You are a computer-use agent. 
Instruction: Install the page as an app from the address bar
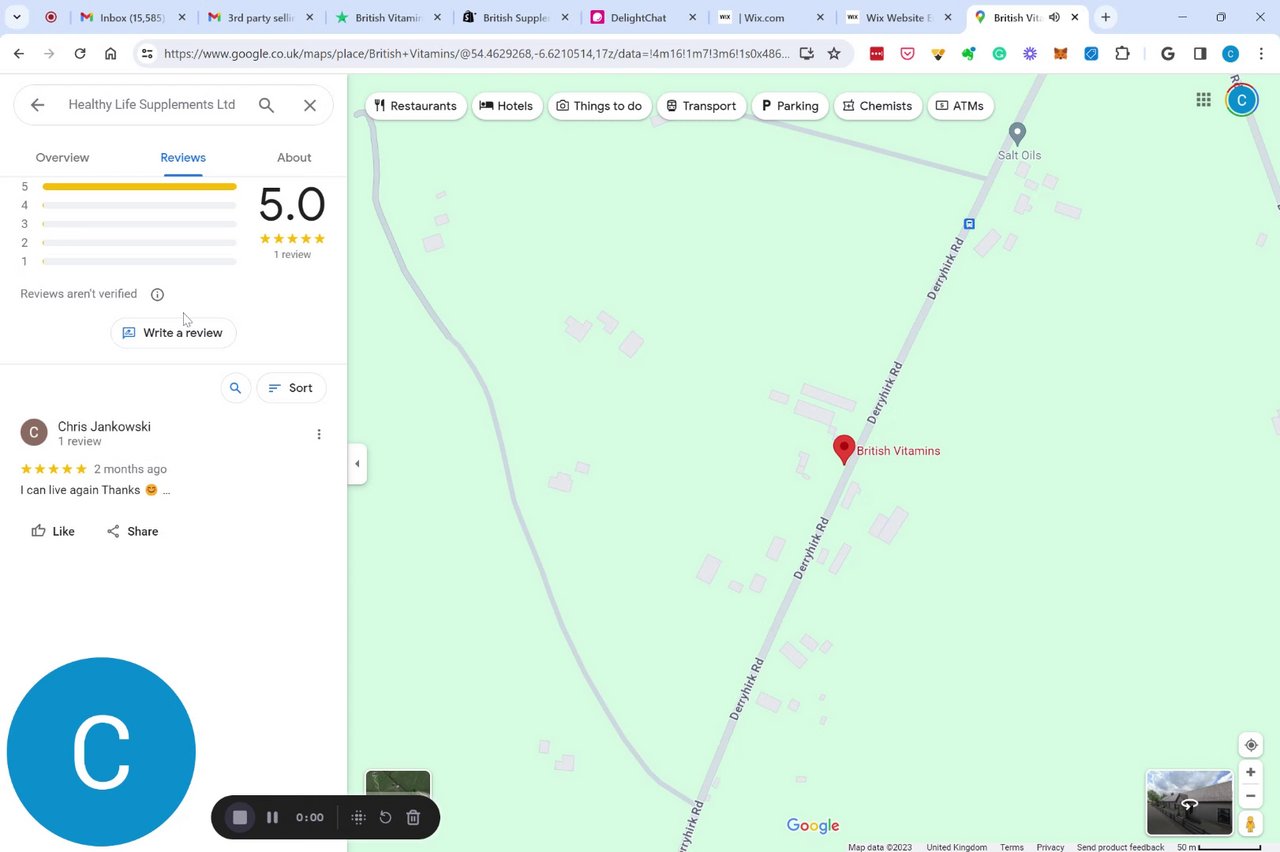(807, 54)
